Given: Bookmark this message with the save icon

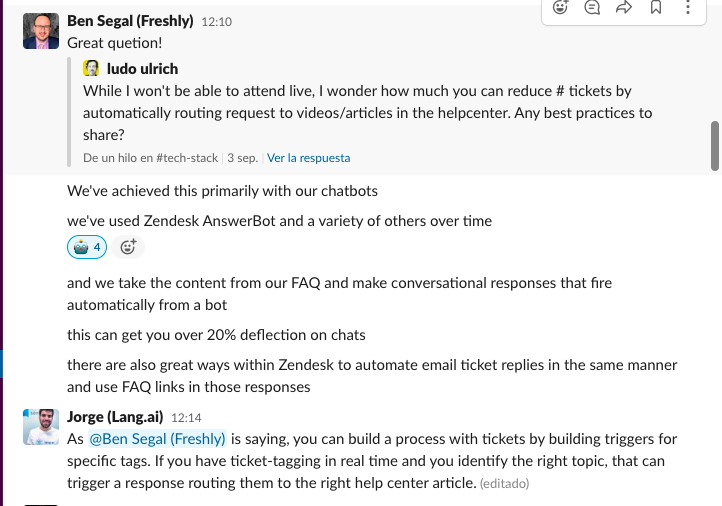Looking at the screenshot, I should [x=656, y=7].
